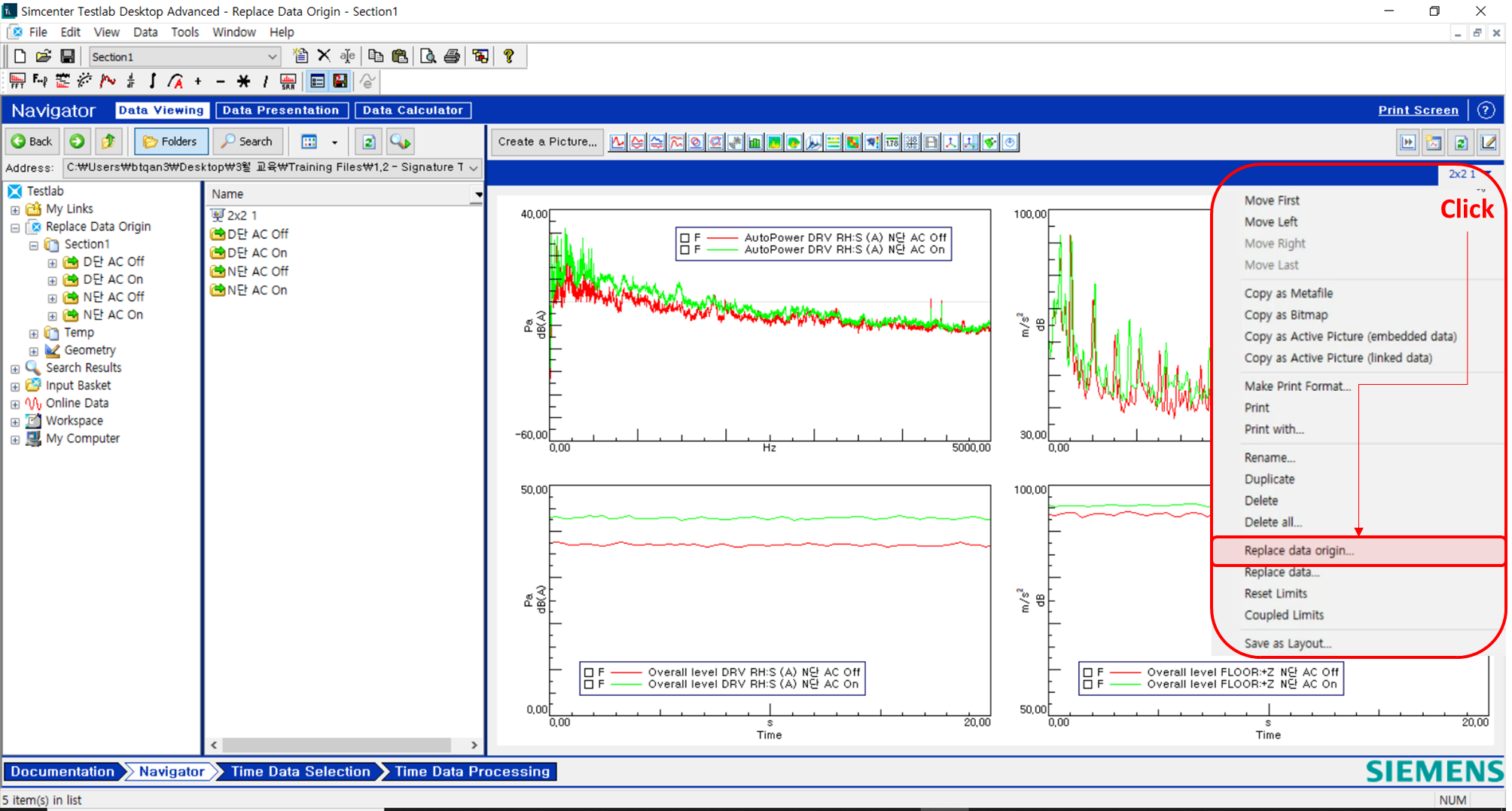Click the new project blank page icon
This screenshot has width=1512, height=811.
(20, 56)
